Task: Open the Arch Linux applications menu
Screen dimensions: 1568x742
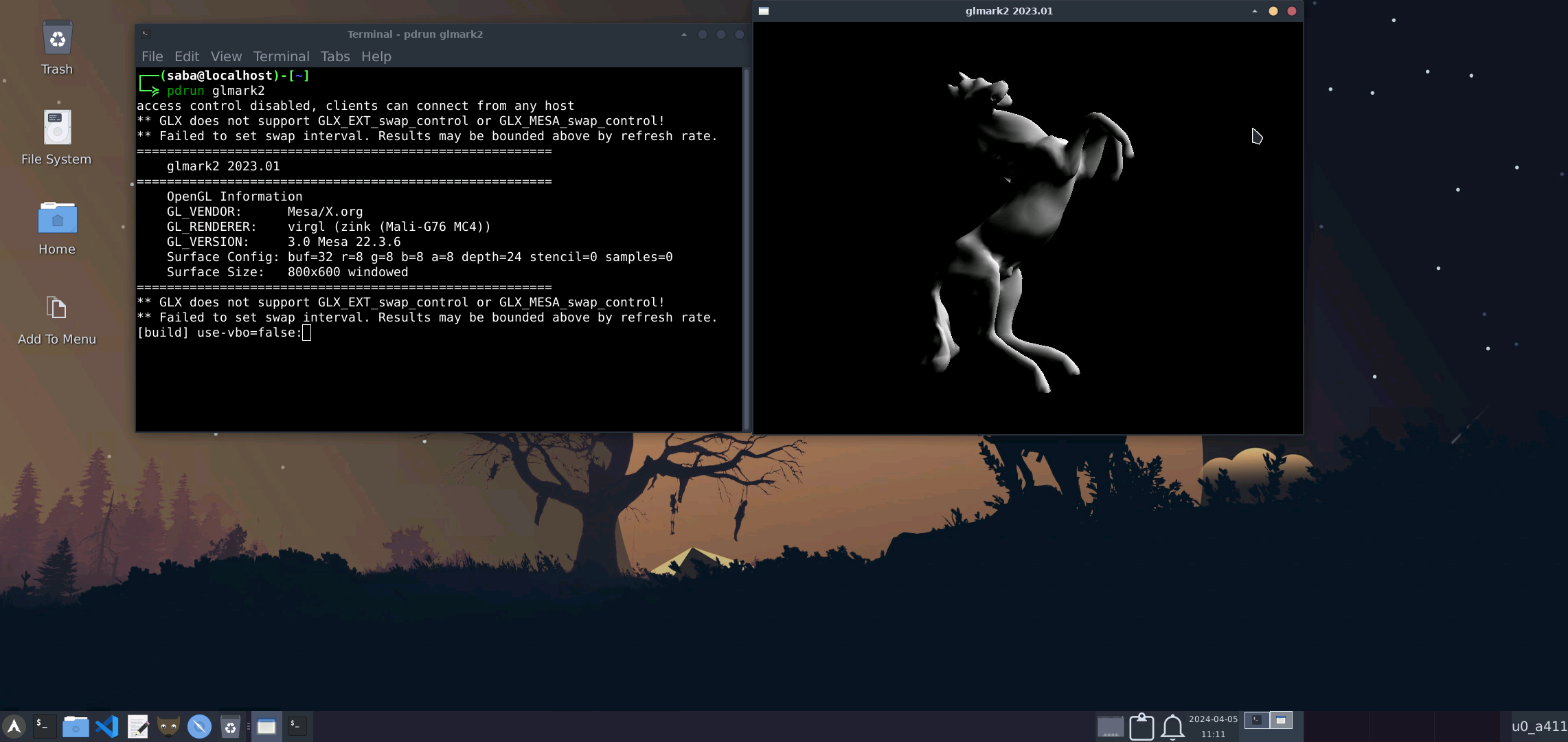Action: [x=14, y=726]
